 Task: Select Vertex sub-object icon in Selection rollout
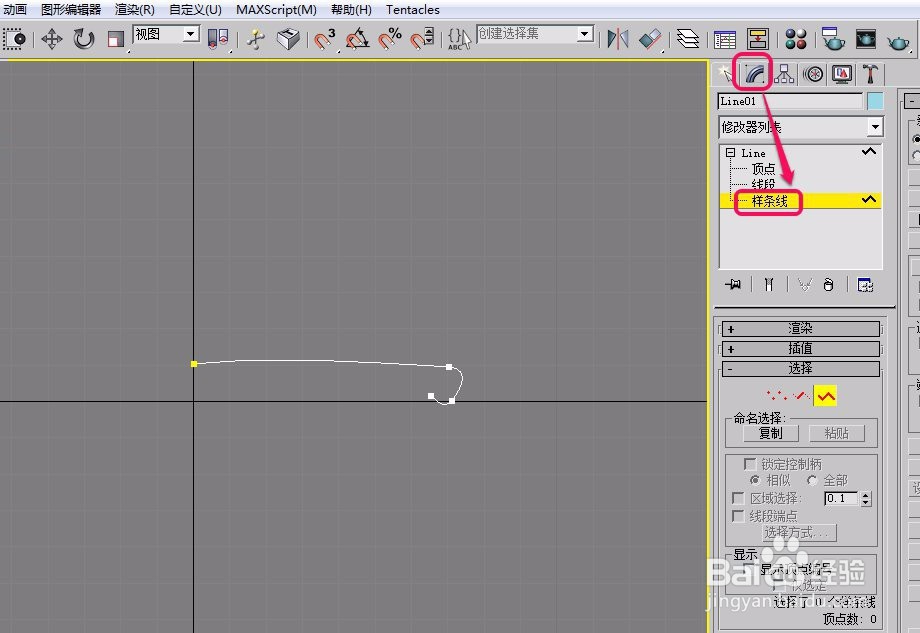pyautogui.click(x=775, y=395)
